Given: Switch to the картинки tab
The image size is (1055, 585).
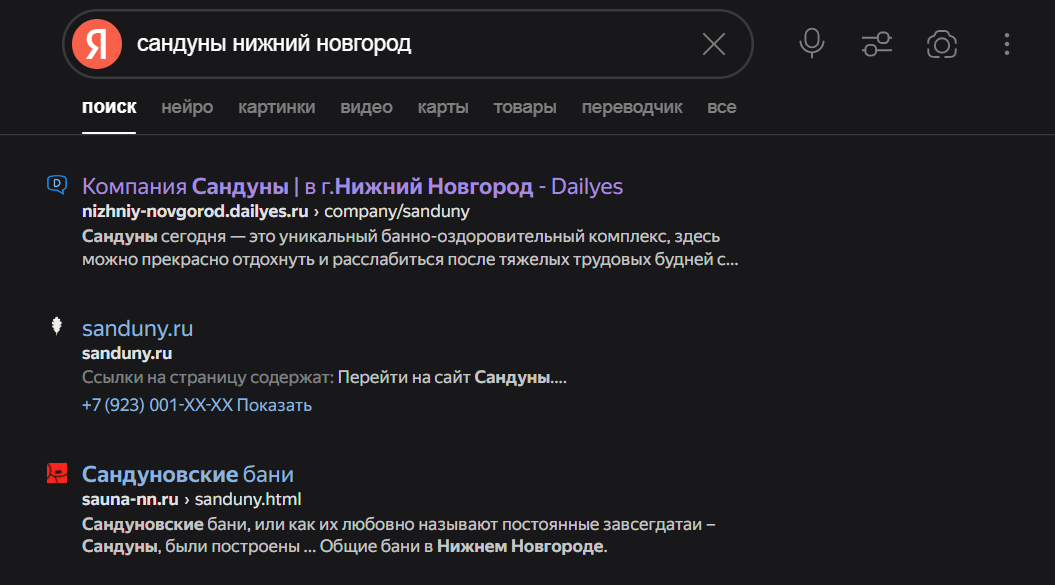Looking at the screenshot, I should coord(276,107).
